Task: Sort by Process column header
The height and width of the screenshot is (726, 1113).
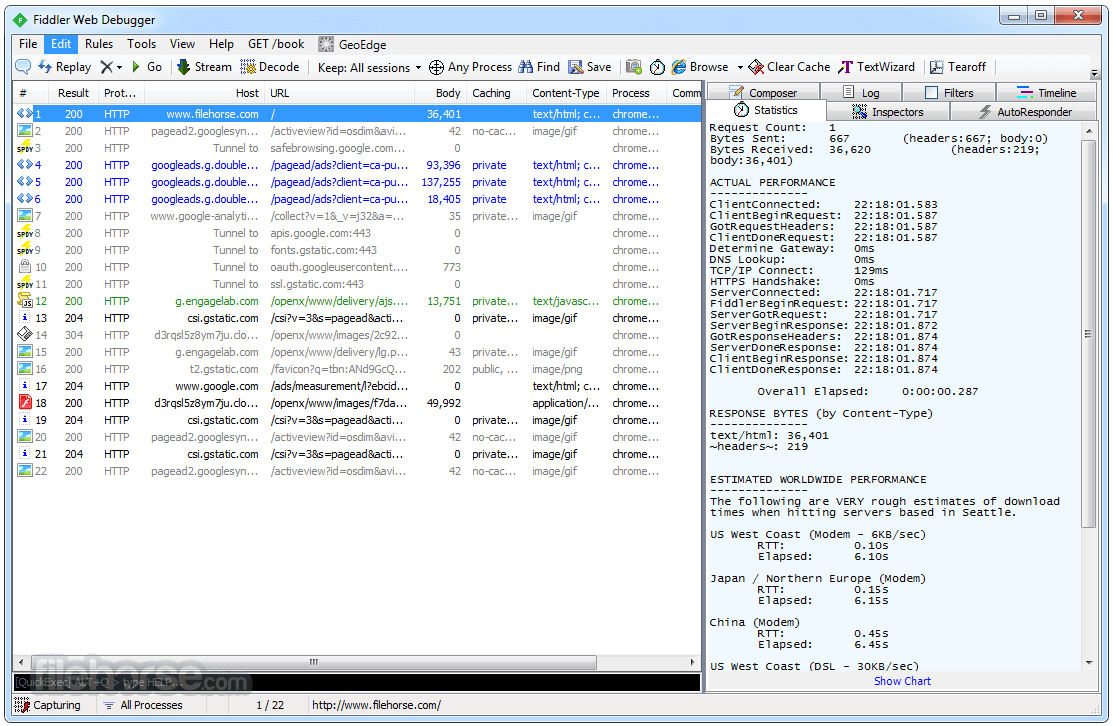Action: (x=636, y=93)
